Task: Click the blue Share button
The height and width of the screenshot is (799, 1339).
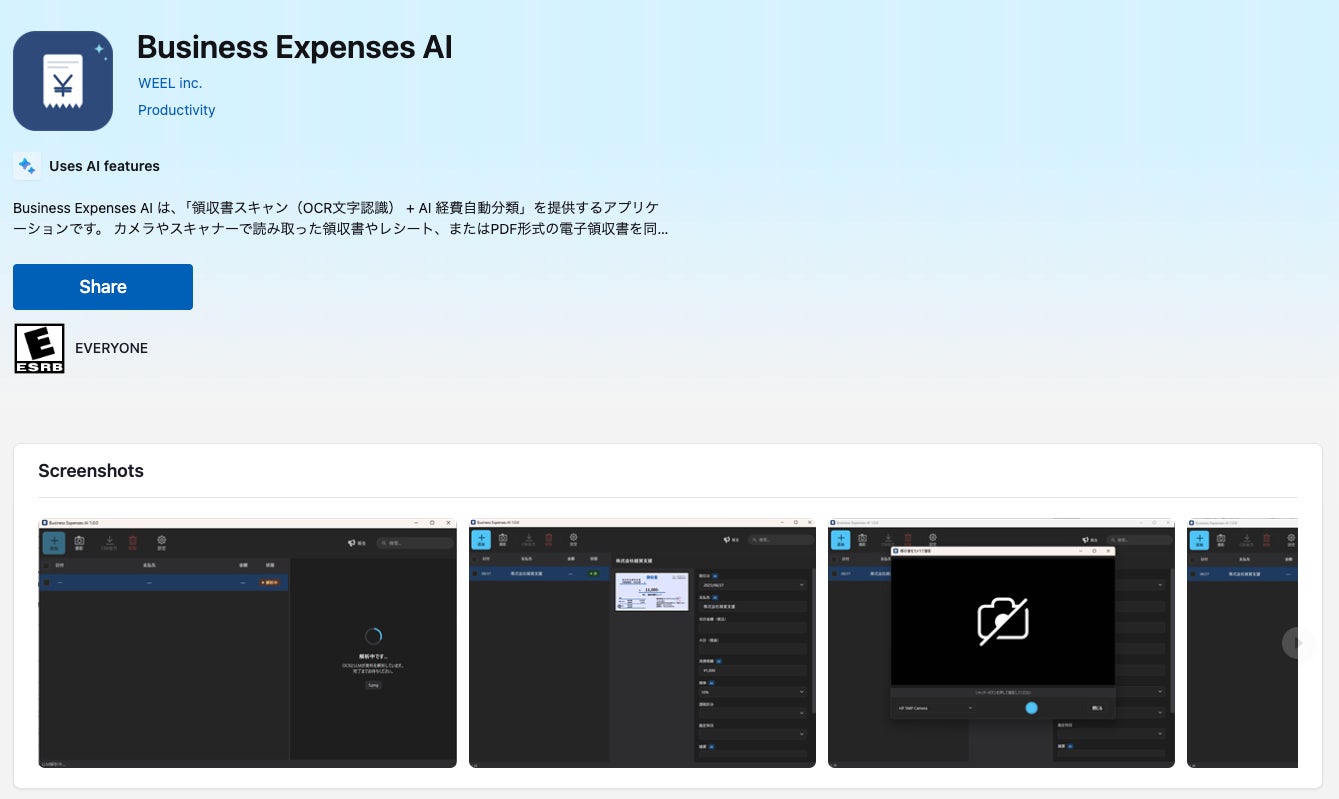Action: (103, 287)
